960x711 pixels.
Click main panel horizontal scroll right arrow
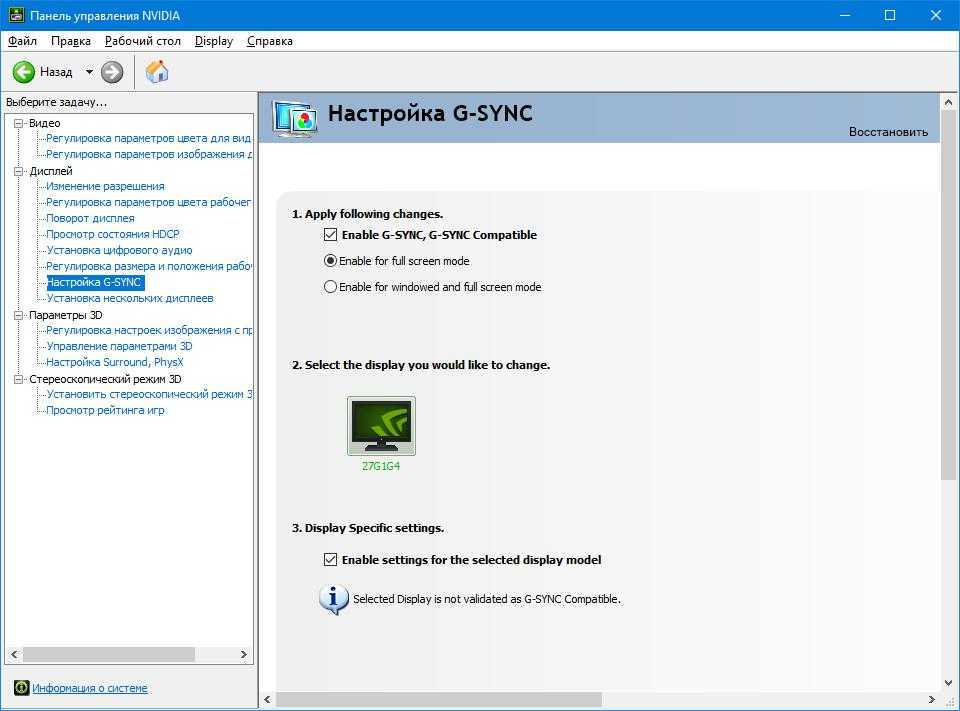pyautogui.click(x=931, y=699)
